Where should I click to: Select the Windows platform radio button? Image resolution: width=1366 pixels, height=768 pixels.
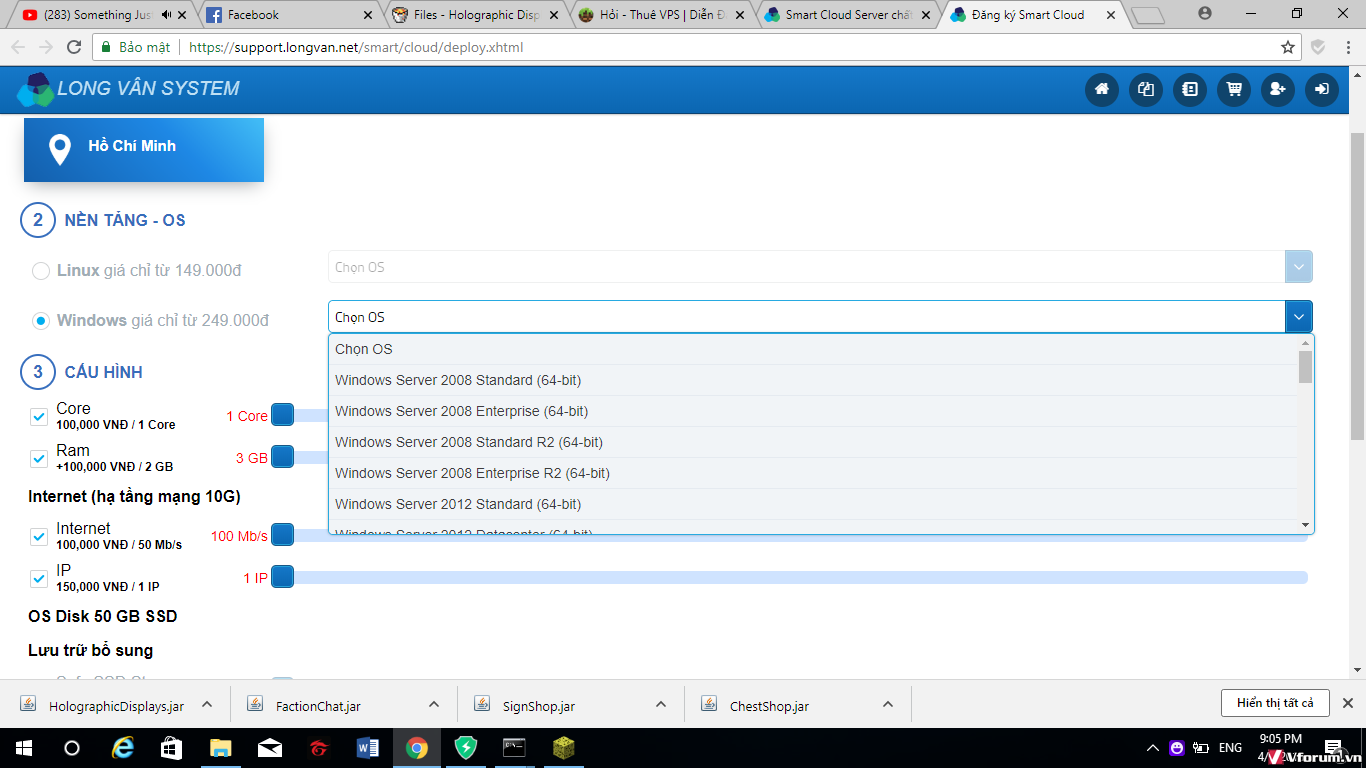[x=41, y=321]
